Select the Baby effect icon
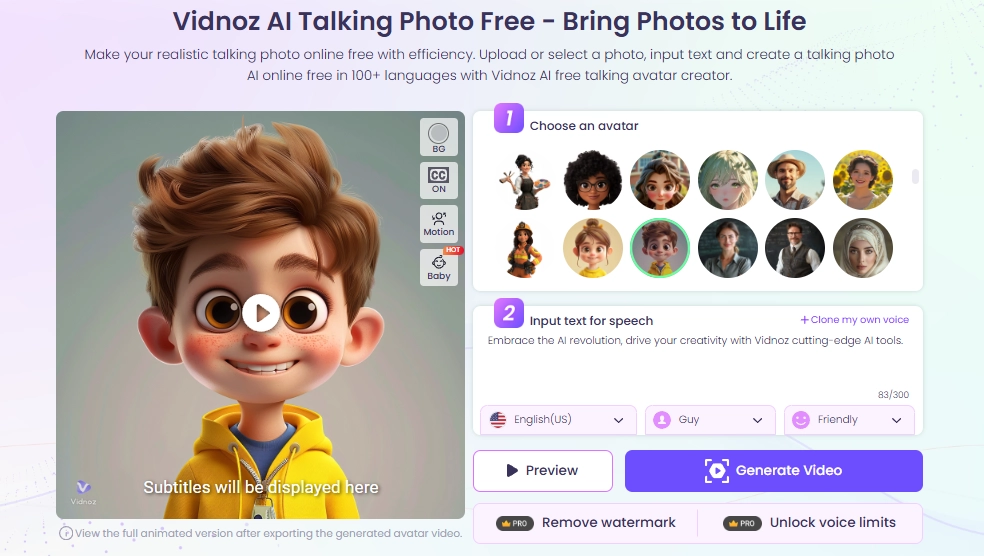The width and height of the screenshot is (984, 556). click(439, 267)
